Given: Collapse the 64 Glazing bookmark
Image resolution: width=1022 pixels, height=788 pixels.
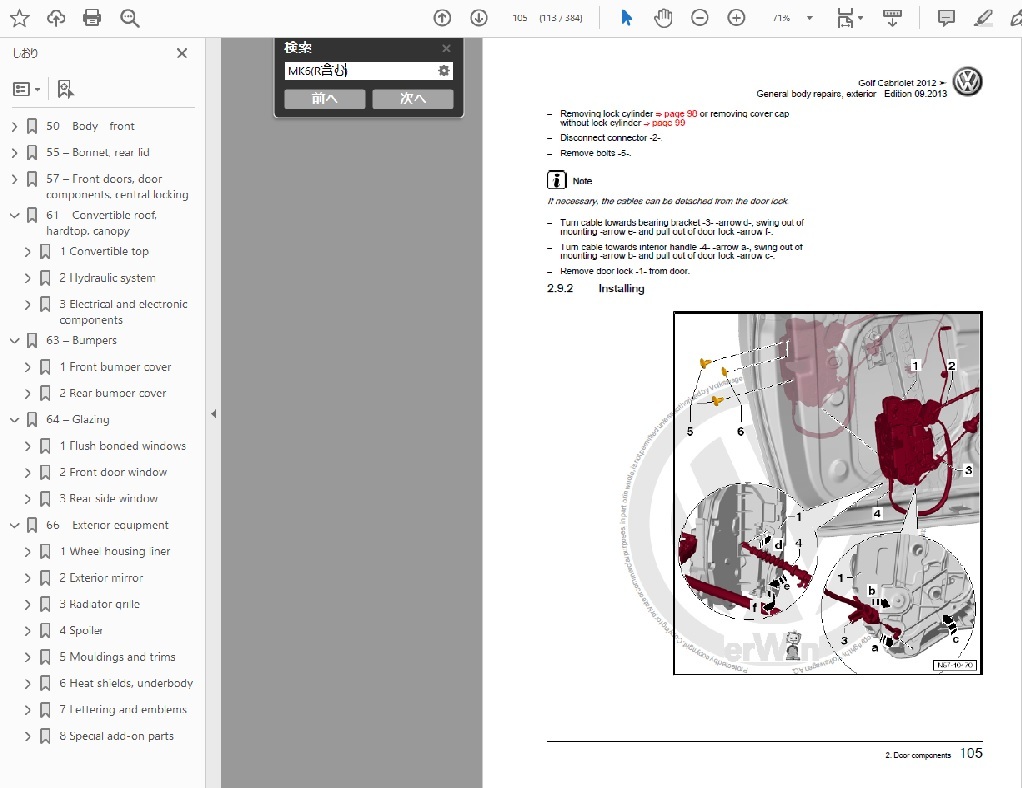Looking at the screenshot, I should (x=14, y=420).
